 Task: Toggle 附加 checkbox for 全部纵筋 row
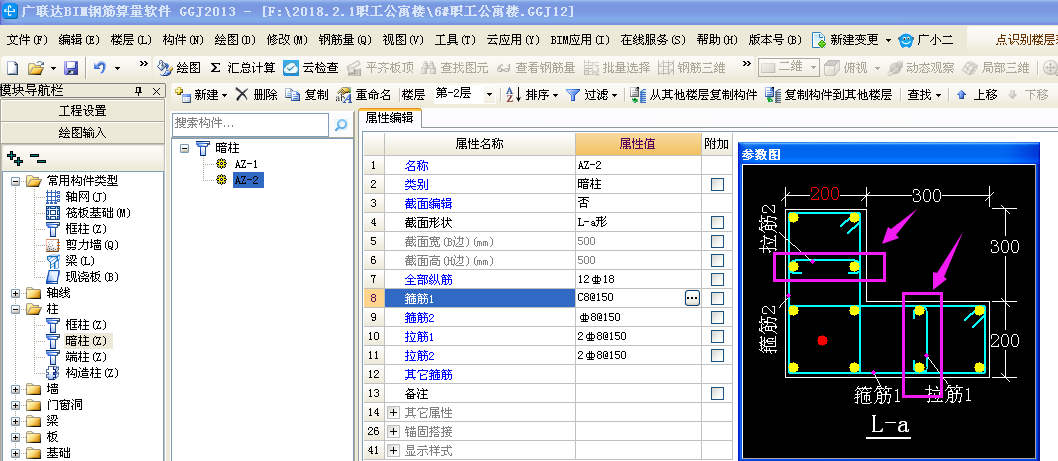tap(717, 279)
